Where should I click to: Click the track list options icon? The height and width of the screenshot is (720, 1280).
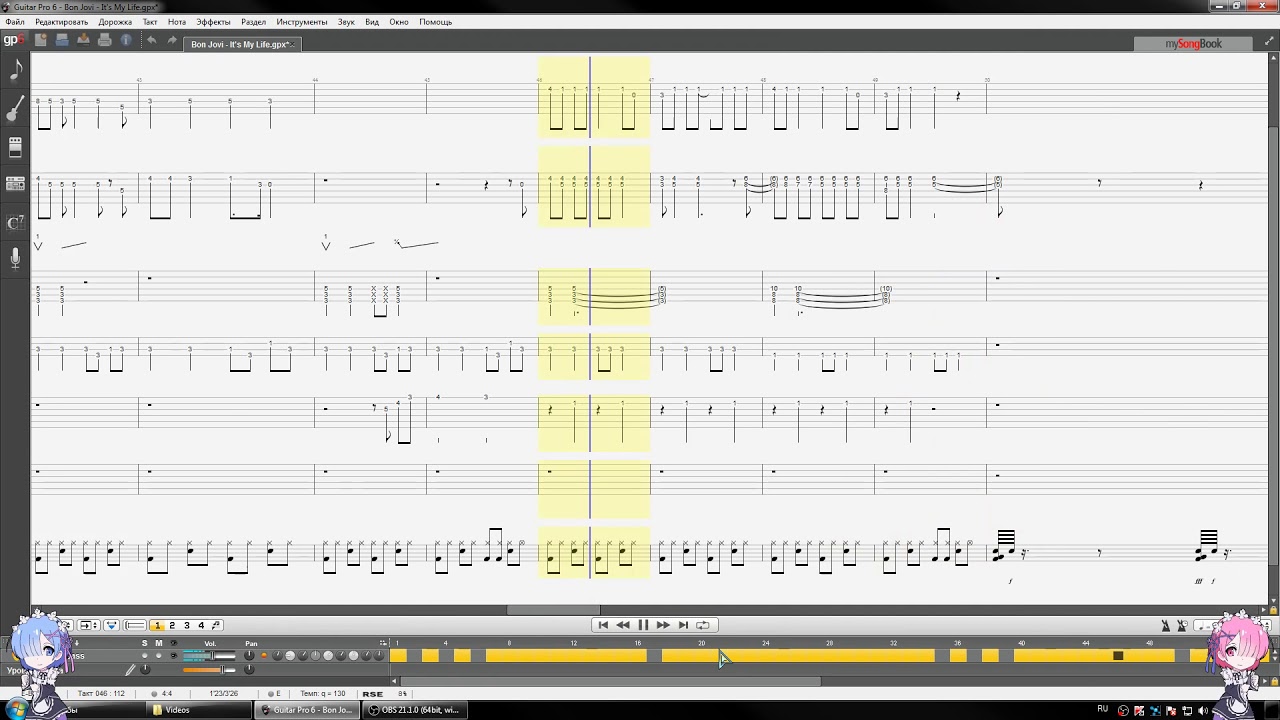[383, 643]
